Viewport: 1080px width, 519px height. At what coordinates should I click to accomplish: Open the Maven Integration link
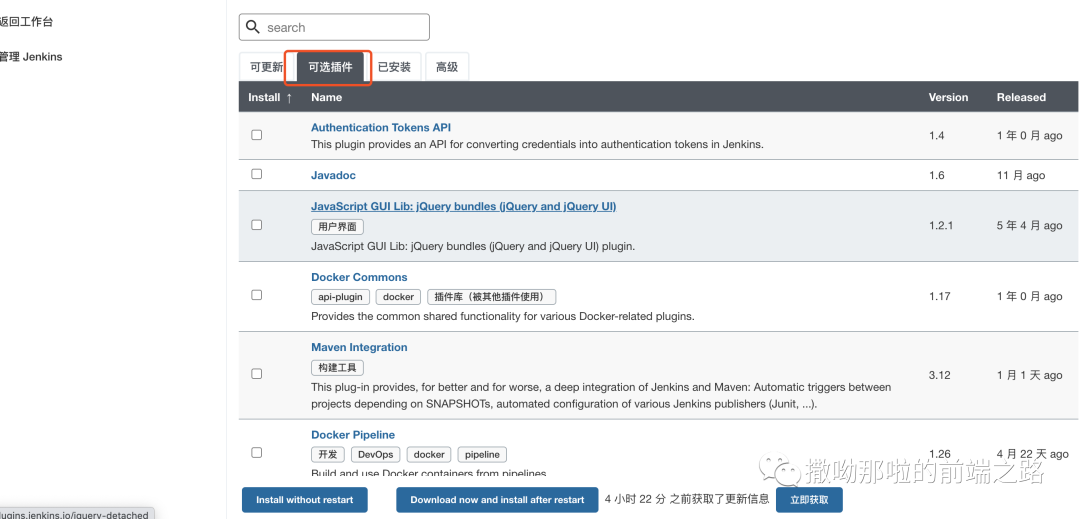(x=359, y=348)
